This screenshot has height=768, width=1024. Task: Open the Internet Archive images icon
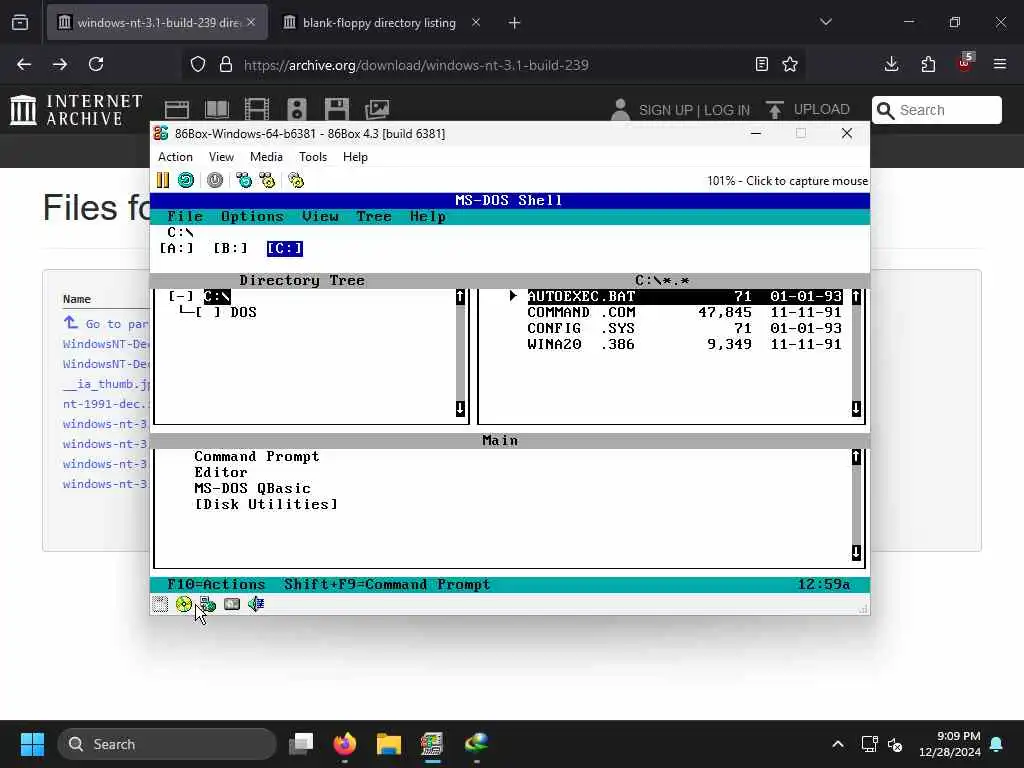[x=377, y=110]
